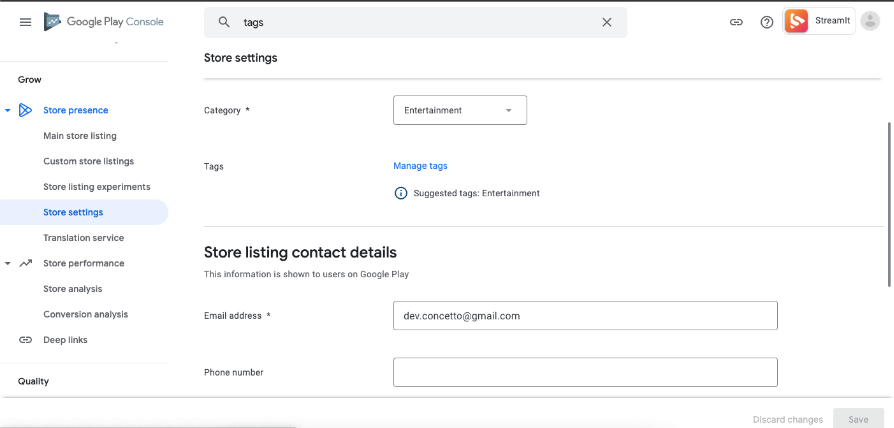This screenshot has width=894, height=428.
Task: Go to Main store listing
Action: (x=80, y=136)
